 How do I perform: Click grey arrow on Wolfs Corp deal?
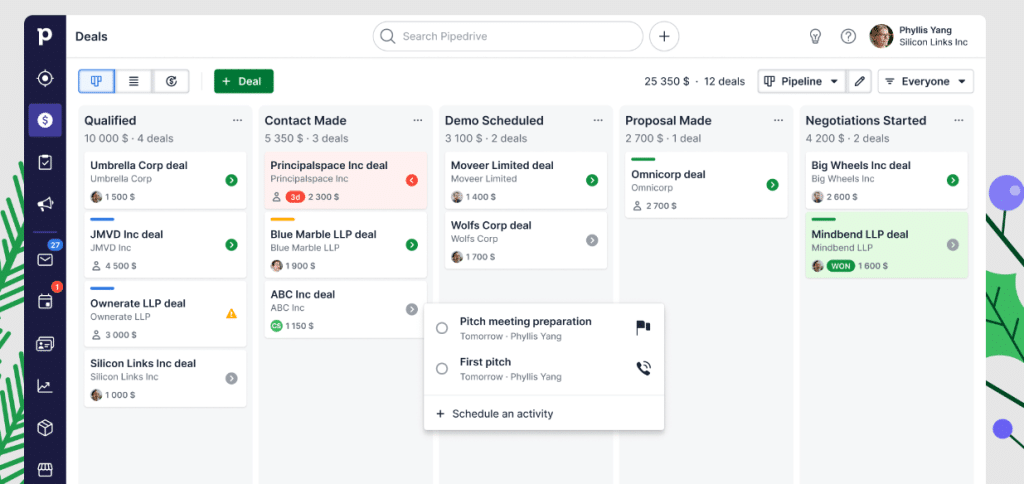click(592, 240)
